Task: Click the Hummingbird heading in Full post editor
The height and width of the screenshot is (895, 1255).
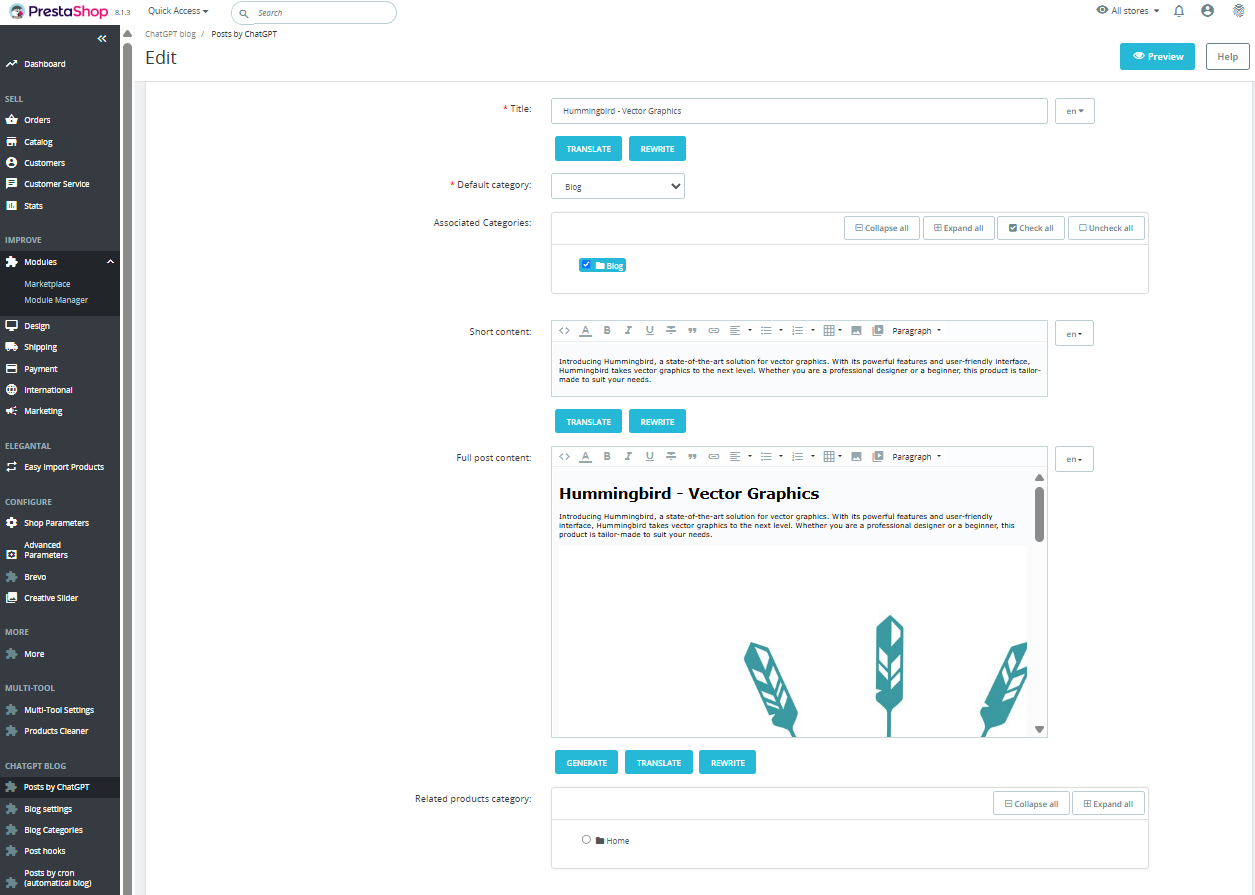Action: click(689, 493)
